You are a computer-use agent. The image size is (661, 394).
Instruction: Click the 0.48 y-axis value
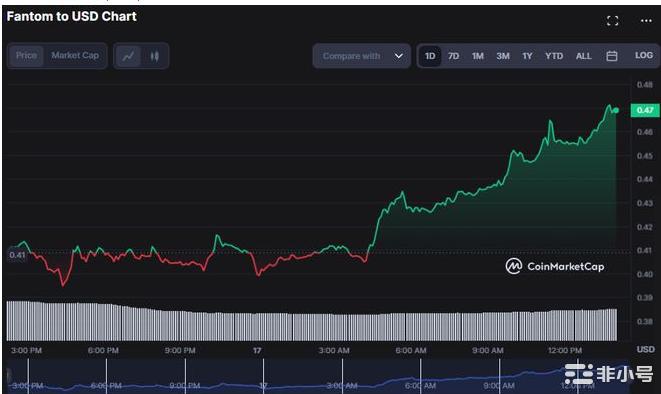pyautogui.click(x=645, y=85)
